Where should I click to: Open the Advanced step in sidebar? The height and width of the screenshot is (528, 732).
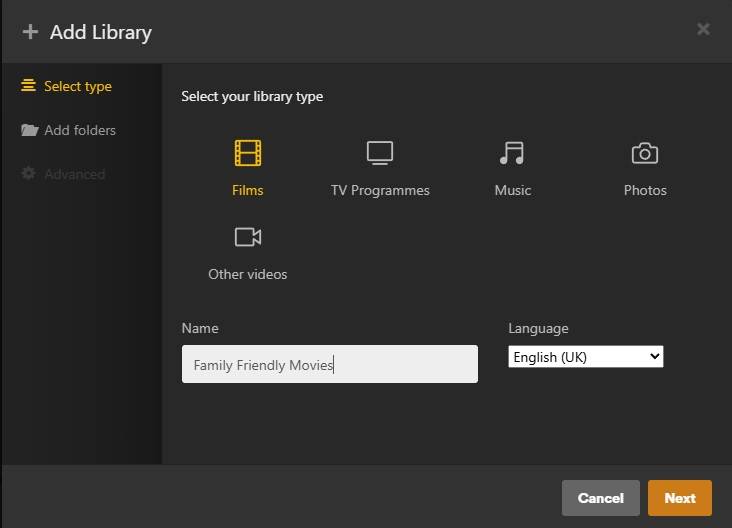pyautogui.click(x=74, y=174)
